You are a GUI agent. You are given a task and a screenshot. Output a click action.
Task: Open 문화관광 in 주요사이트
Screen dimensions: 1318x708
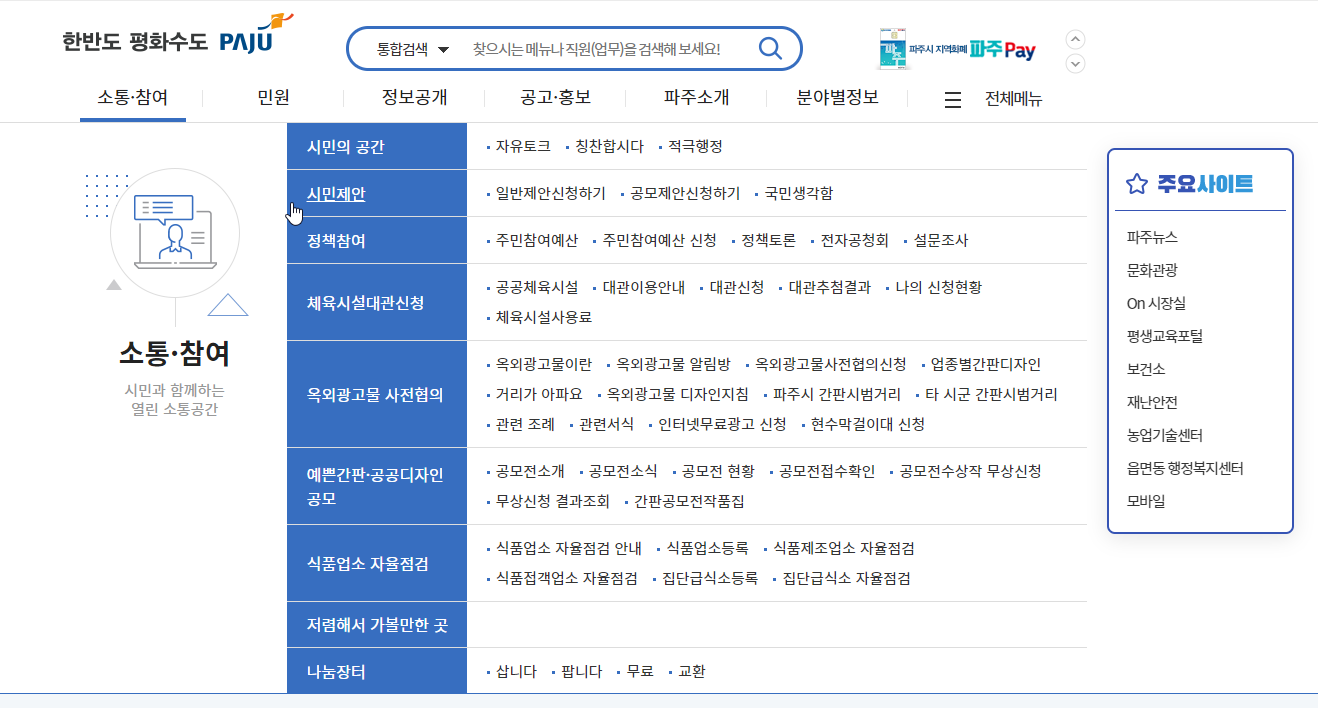[1152, 270]
